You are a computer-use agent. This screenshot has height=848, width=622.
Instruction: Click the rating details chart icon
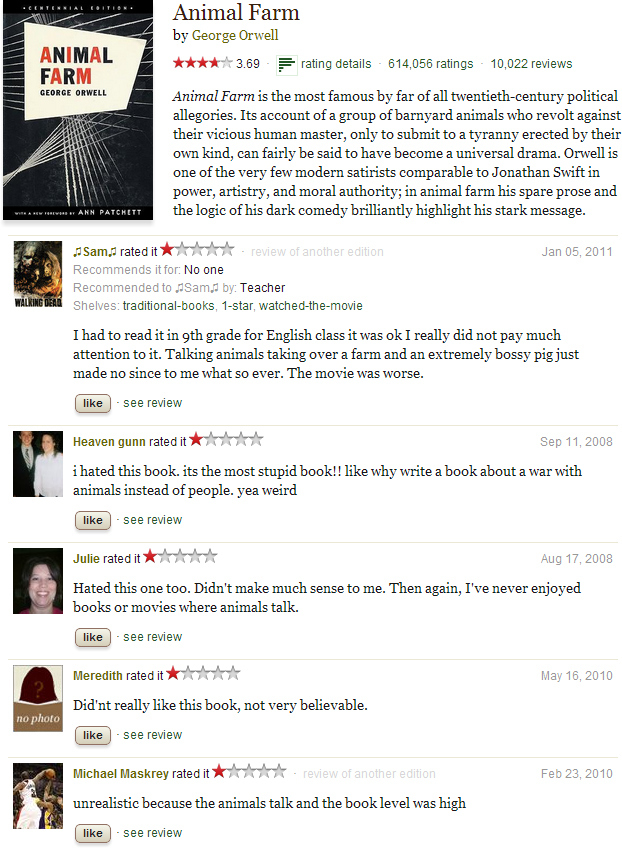pyautogui.click(x=286, y=64)
